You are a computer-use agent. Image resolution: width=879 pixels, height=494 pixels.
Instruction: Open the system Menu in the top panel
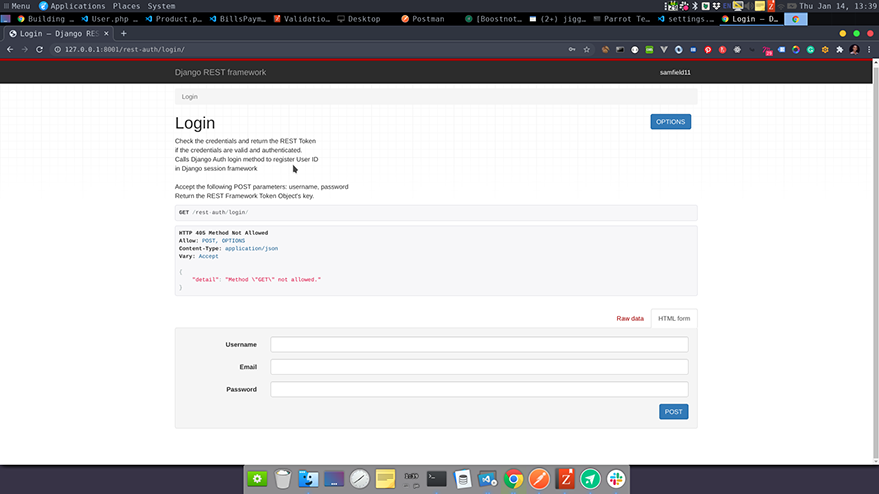[16, 6]
